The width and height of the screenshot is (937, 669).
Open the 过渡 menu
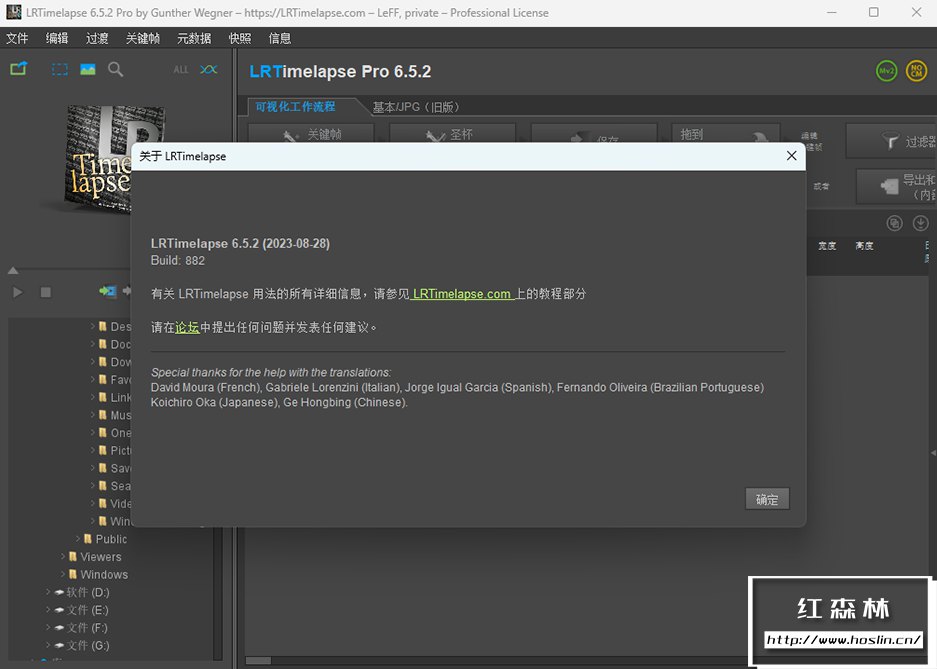(x=97, y=38)
